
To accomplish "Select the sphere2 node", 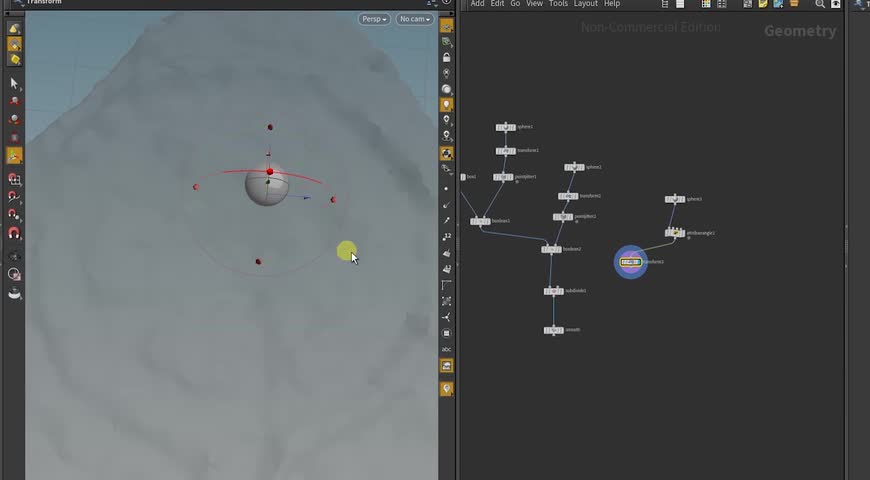I will click(x=574, y=167).
